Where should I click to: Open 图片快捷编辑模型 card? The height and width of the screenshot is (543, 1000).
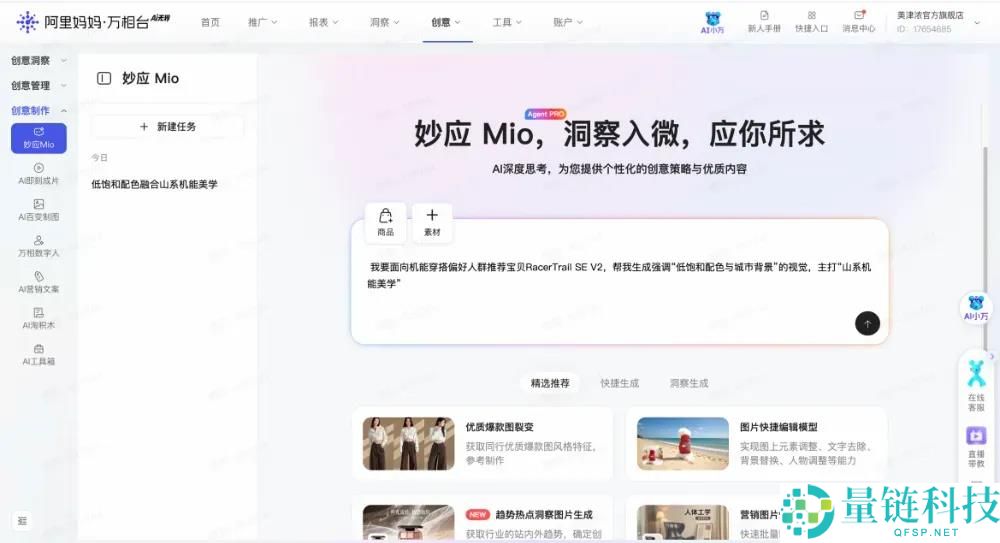[x=757, y=443]
